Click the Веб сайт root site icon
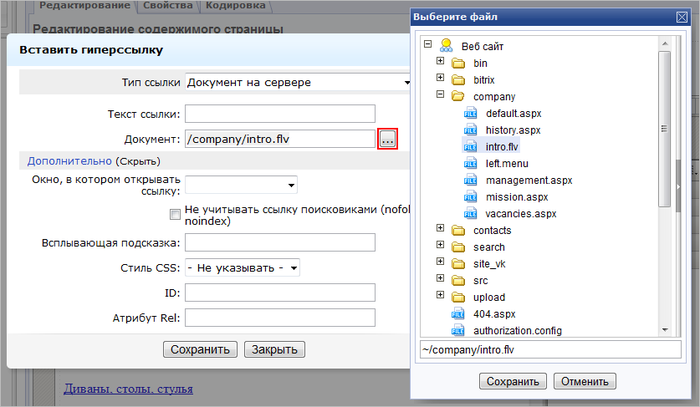Viewport: 700px width, 407px height. 446,46
